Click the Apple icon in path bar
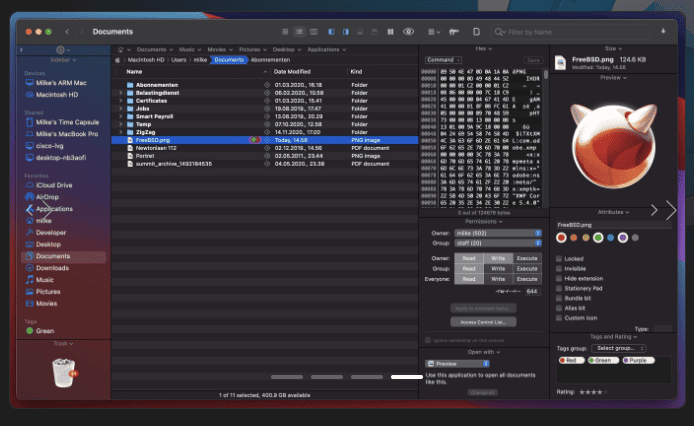The image size is (694, 426). [118, 60]
